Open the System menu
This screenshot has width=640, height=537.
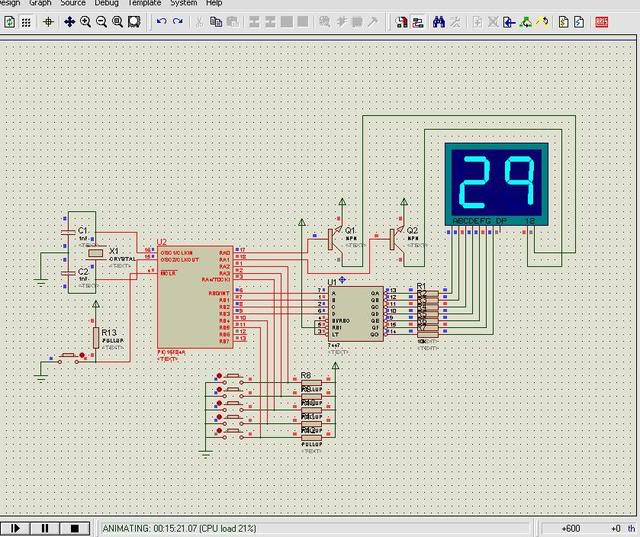tap(183, 4)
